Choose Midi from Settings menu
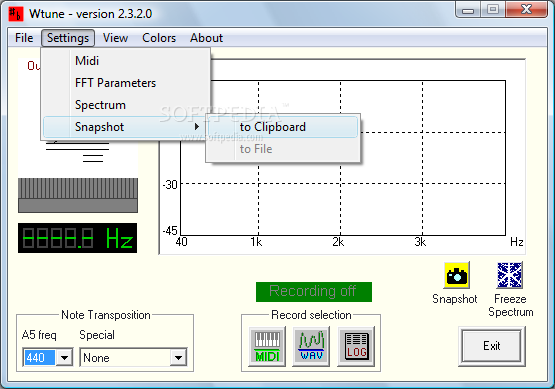The height and width of the screenshot is (389, 555). point(126,61)
